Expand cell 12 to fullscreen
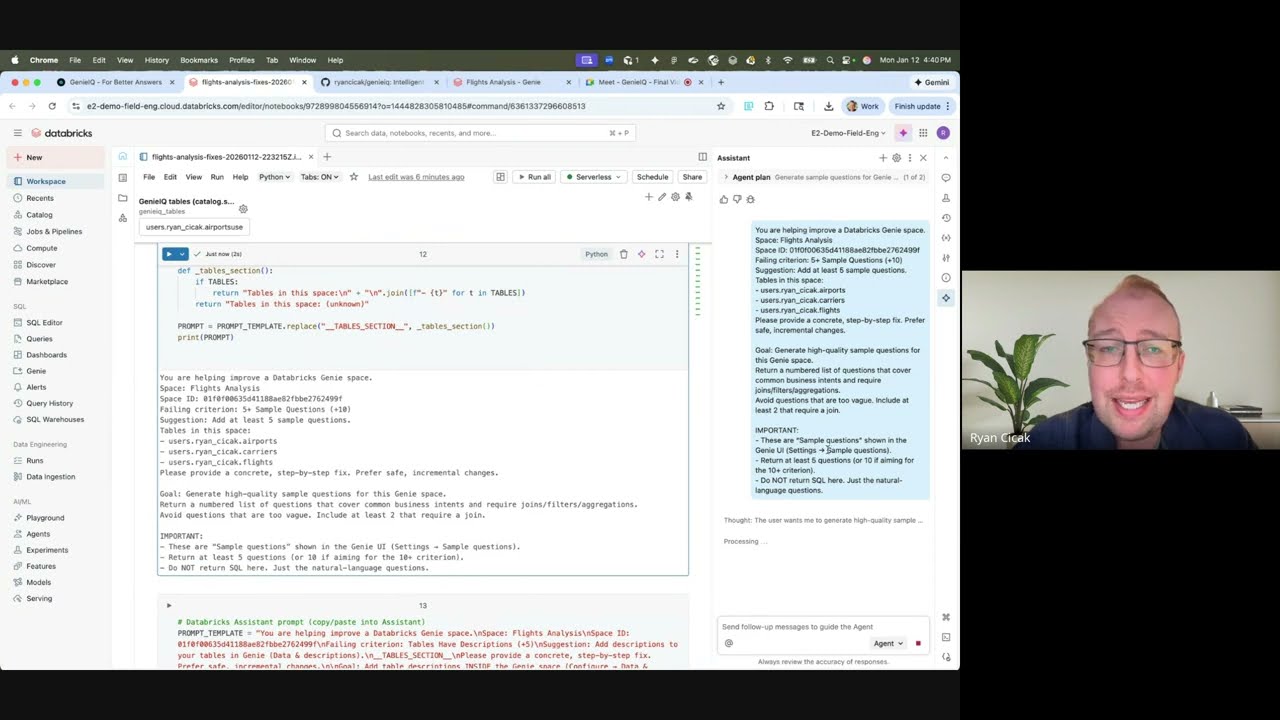Screen dimensions: 1280x720 tap(659, 254)
